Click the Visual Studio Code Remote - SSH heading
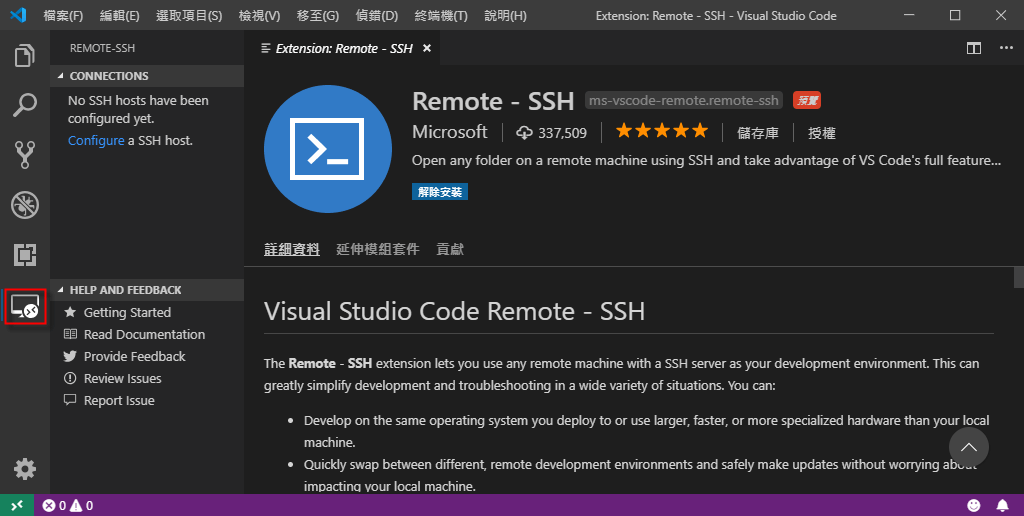This screenshot has width=1024, height=516. tap(455, 311)
